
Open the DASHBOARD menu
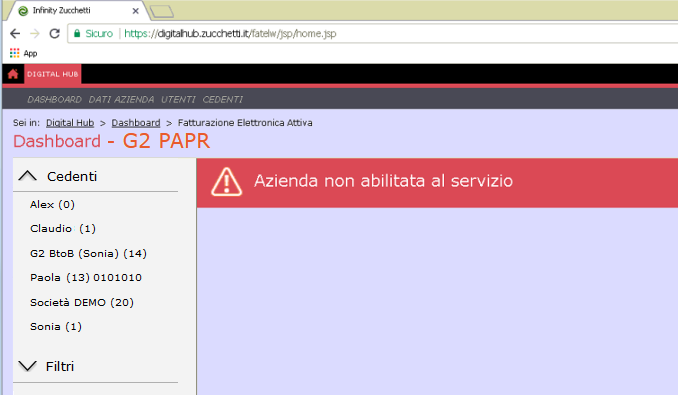[x=54, y=99]
